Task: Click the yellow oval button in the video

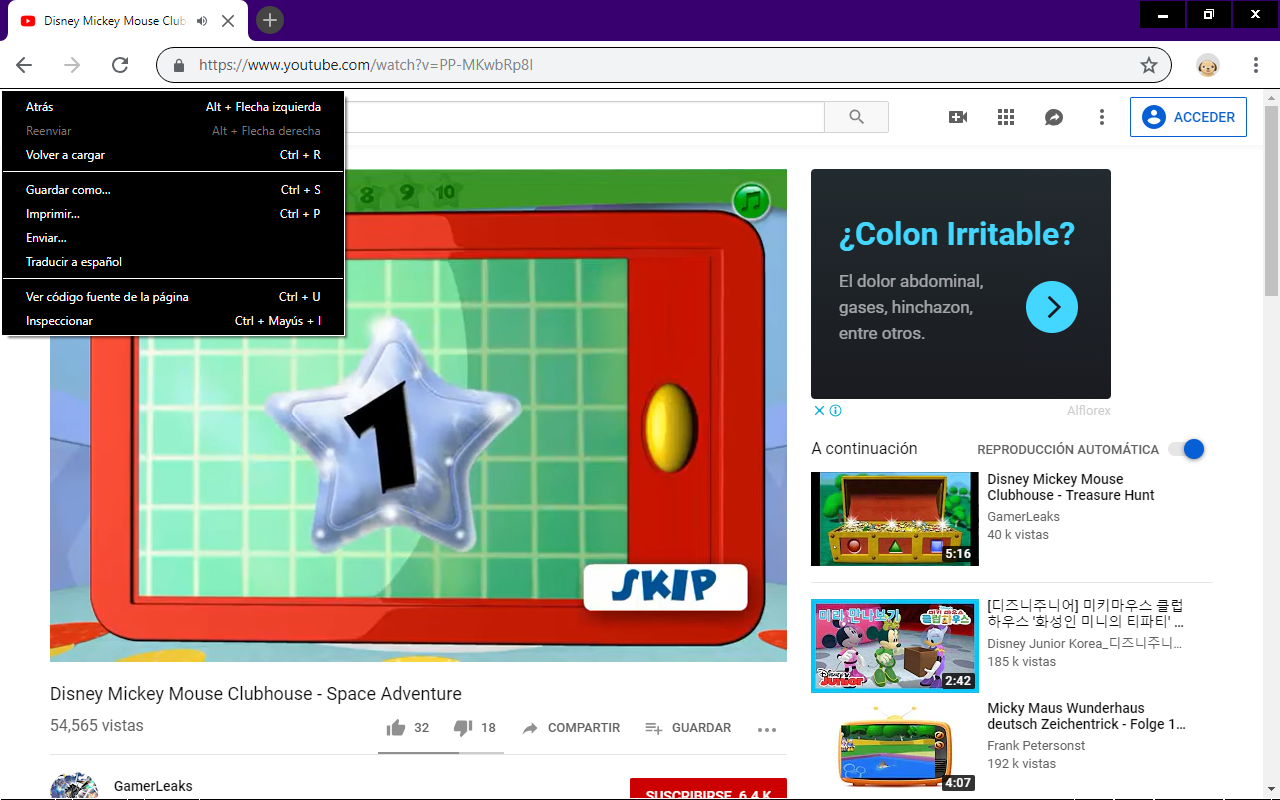Action: coord(668,428)
